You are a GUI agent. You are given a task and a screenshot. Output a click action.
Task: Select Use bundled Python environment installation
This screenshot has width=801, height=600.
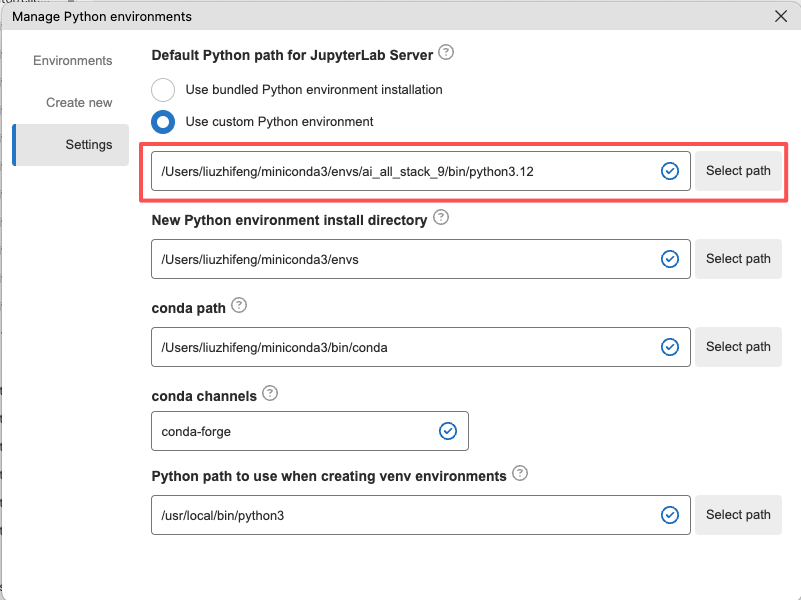pyautogui.click(x=163, y=90)
